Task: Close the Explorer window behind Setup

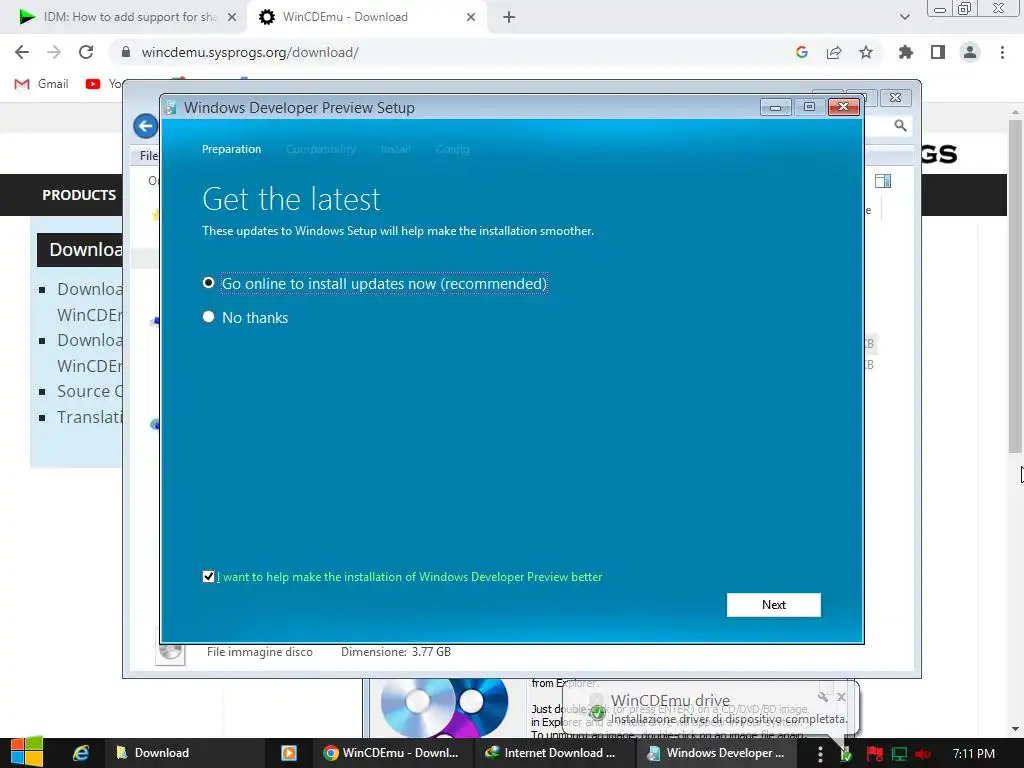Action: click(x=895, y=98)
